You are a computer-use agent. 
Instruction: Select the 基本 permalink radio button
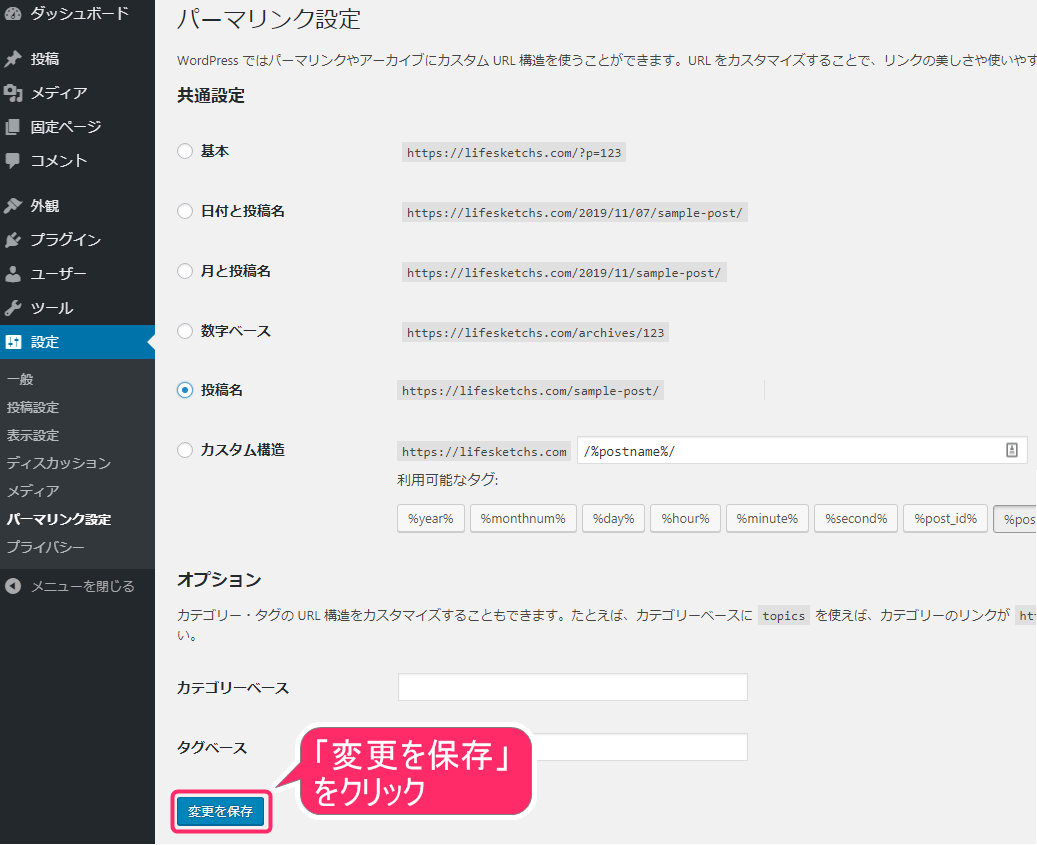tap(184, 150)
